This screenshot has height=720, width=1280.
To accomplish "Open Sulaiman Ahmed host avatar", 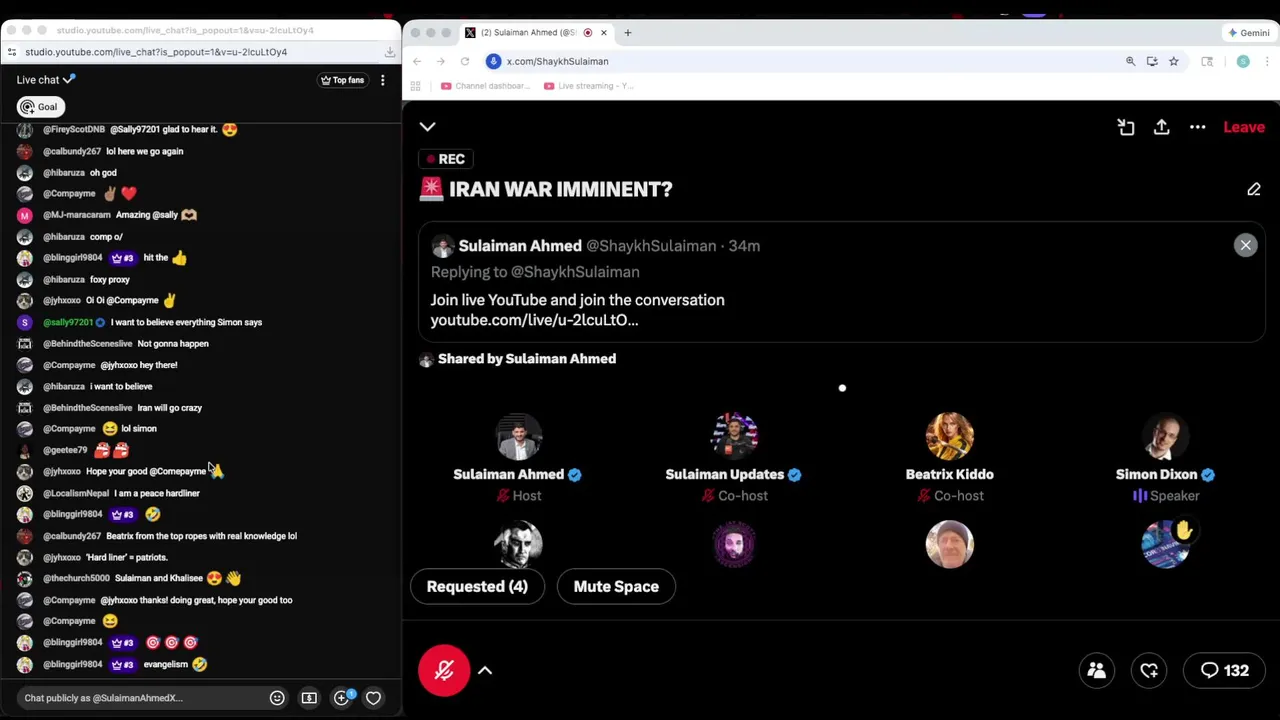I will point(518,436).
